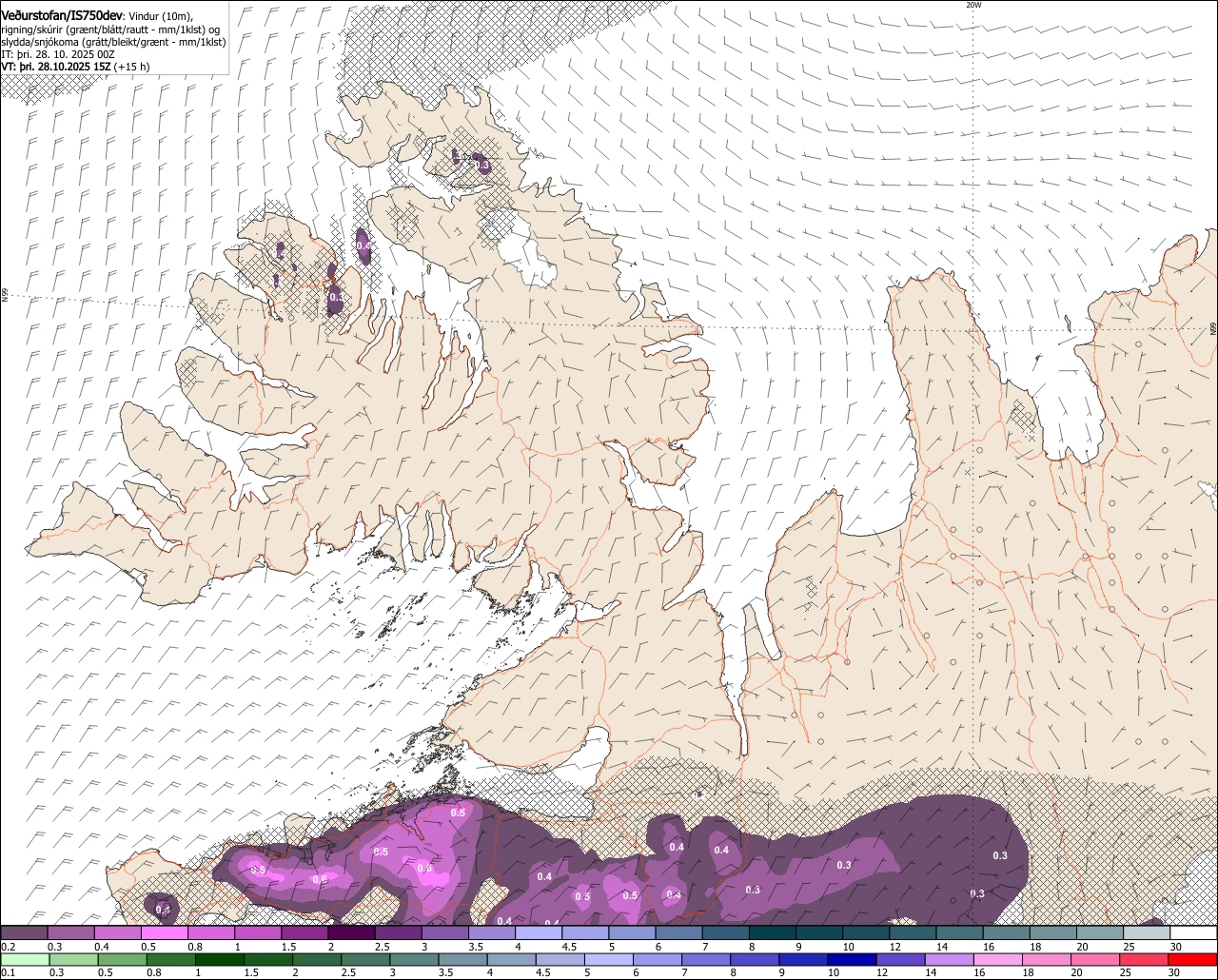Click the 'N99' label on the left edge
The height and width of the screenshot is (980, 1218).
[x=4, y=296]
